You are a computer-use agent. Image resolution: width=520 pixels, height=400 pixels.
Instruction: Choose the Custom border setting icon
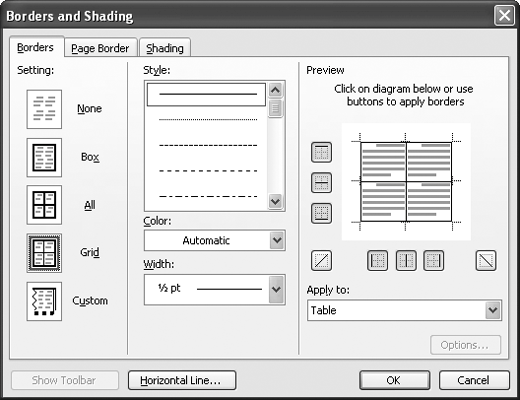pyautogui.click(x=44, y=301)
